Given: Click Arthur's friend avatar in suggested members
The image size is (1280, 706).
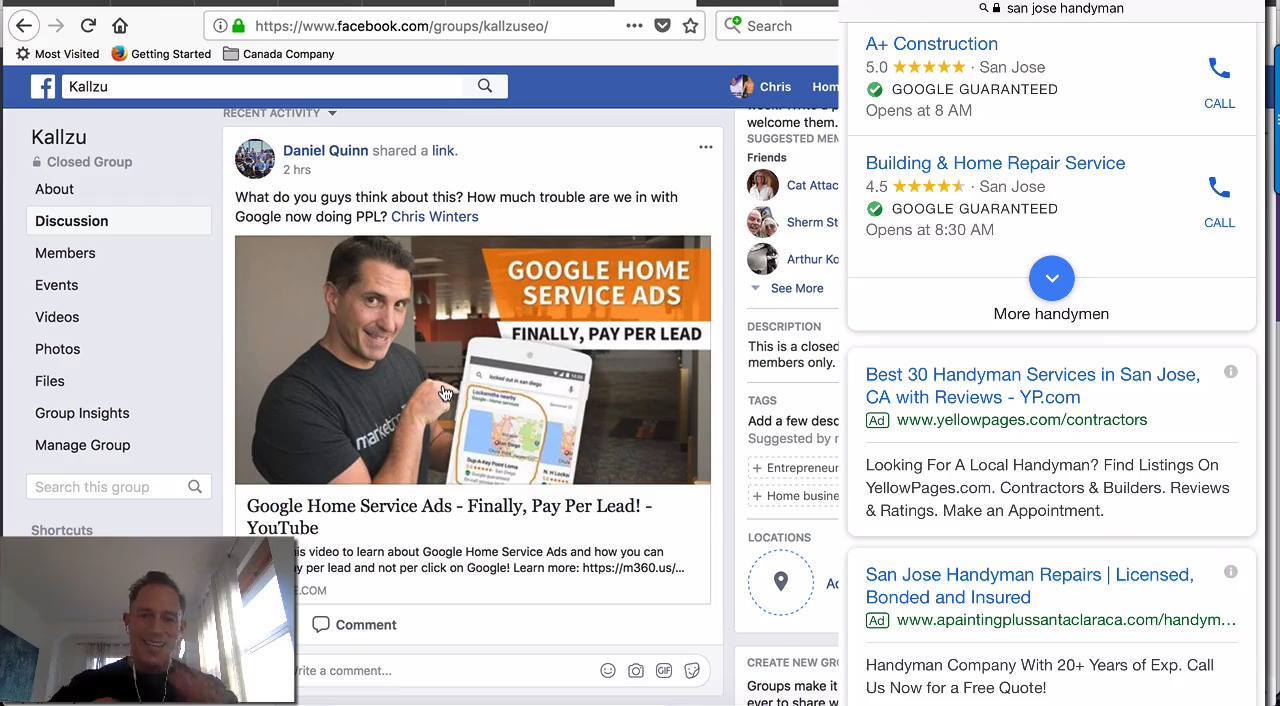Looking at the screenshot, I should point(763,259).
